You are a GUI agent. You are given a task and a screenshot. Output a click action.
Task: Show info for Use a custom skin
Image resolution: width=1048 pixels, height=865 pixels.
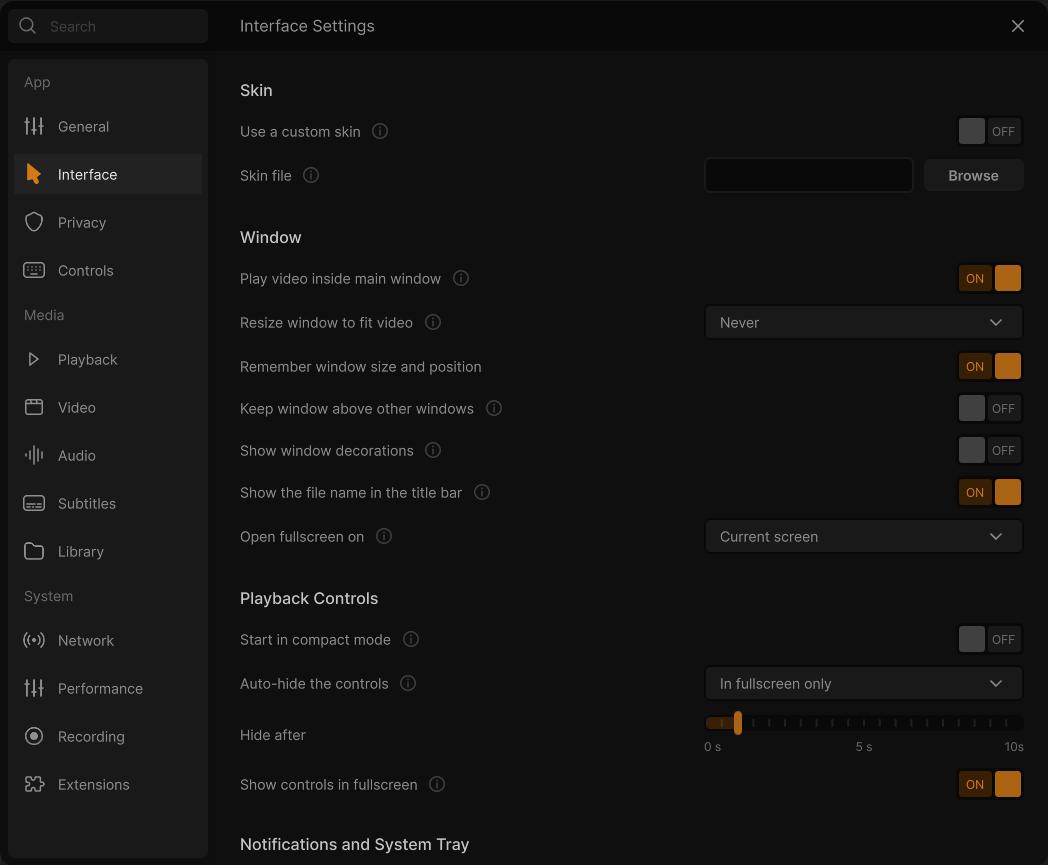(x=380, y=131)
